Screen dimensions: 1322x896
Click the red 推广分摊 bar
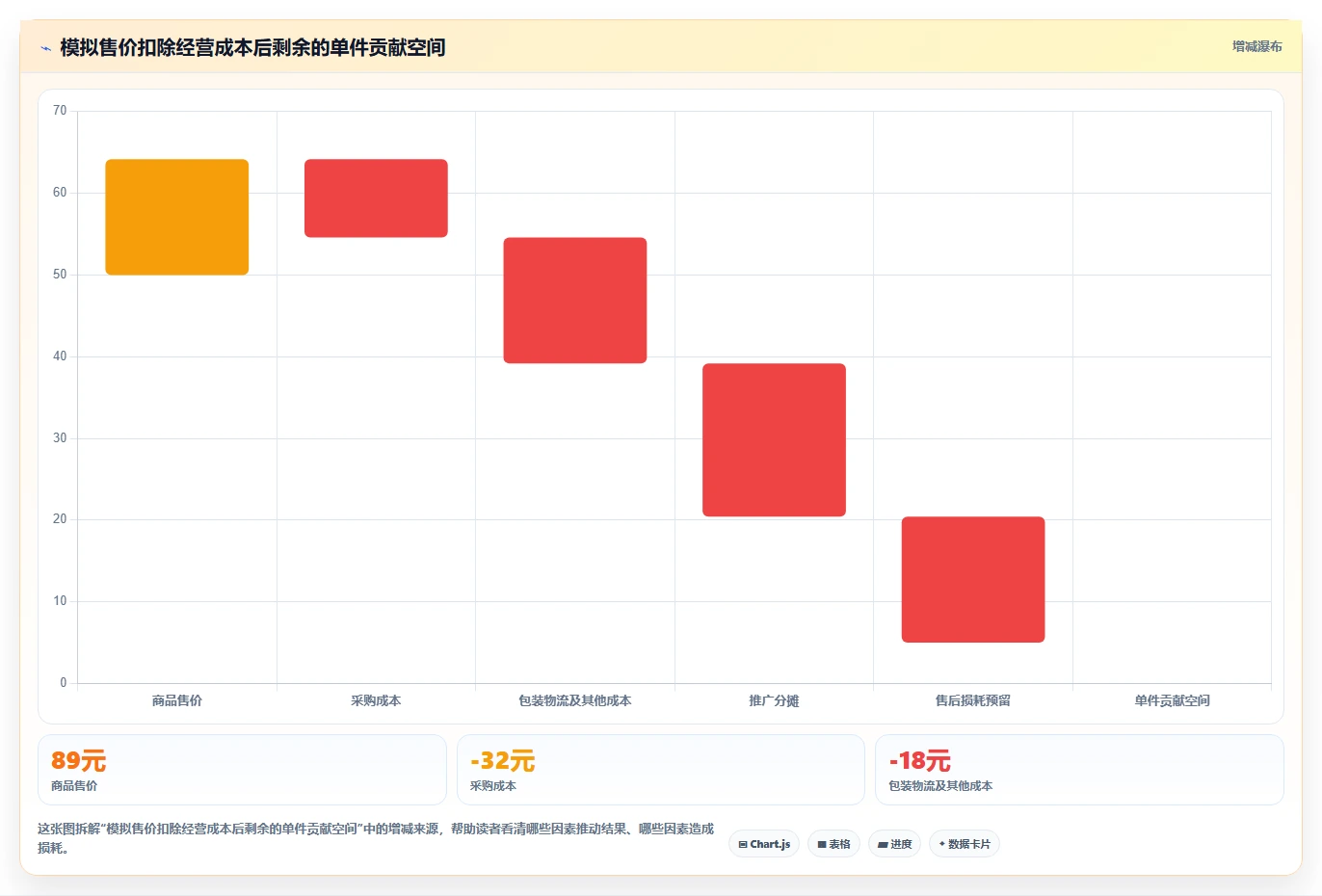(x=774, y=440)
